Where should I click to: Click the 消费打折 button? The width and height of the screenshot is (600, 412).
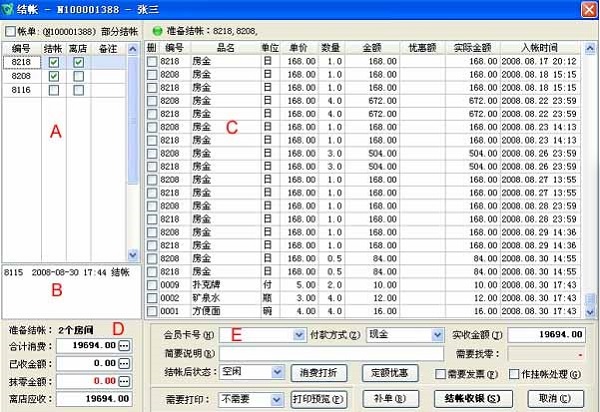319,373
